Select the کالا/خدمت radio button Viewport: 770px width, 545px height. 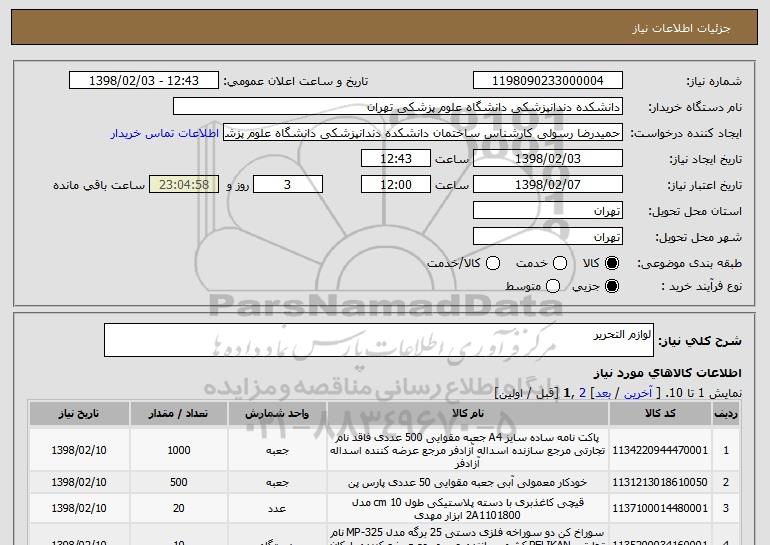pos(493,263)
